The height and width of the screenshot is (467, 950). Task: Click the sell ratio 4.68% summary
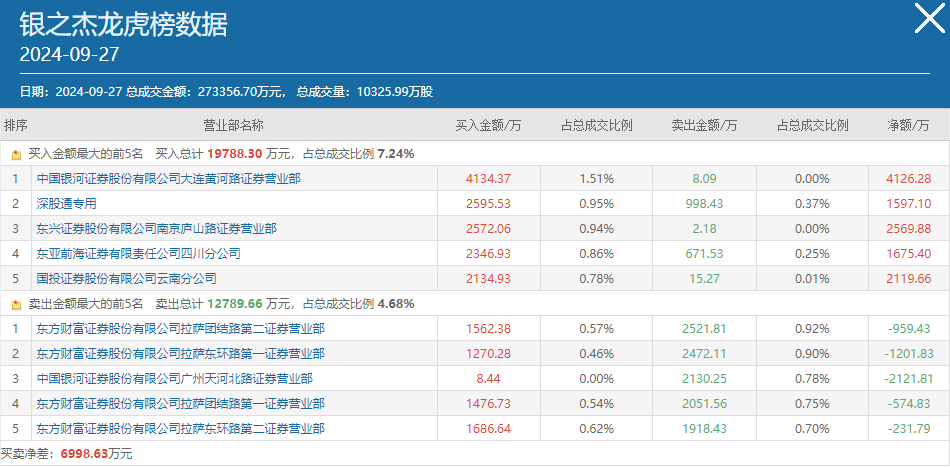click(396, 304)
